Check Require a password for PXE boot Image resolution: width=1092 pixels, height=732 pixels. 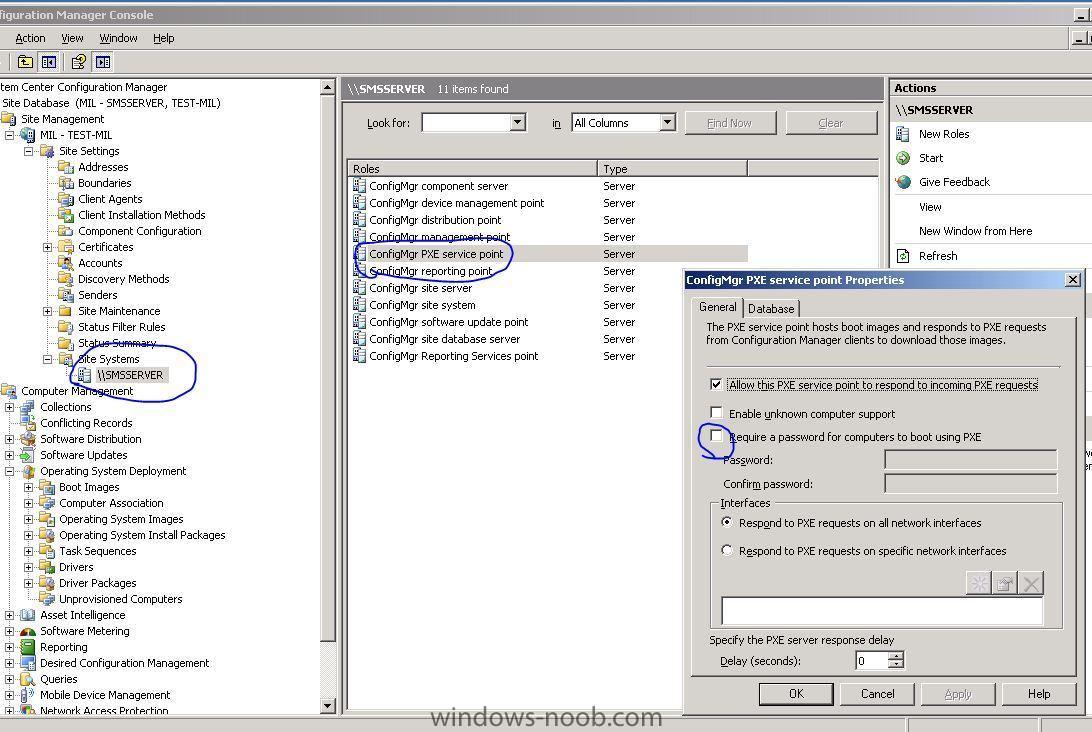coord(716,435)
